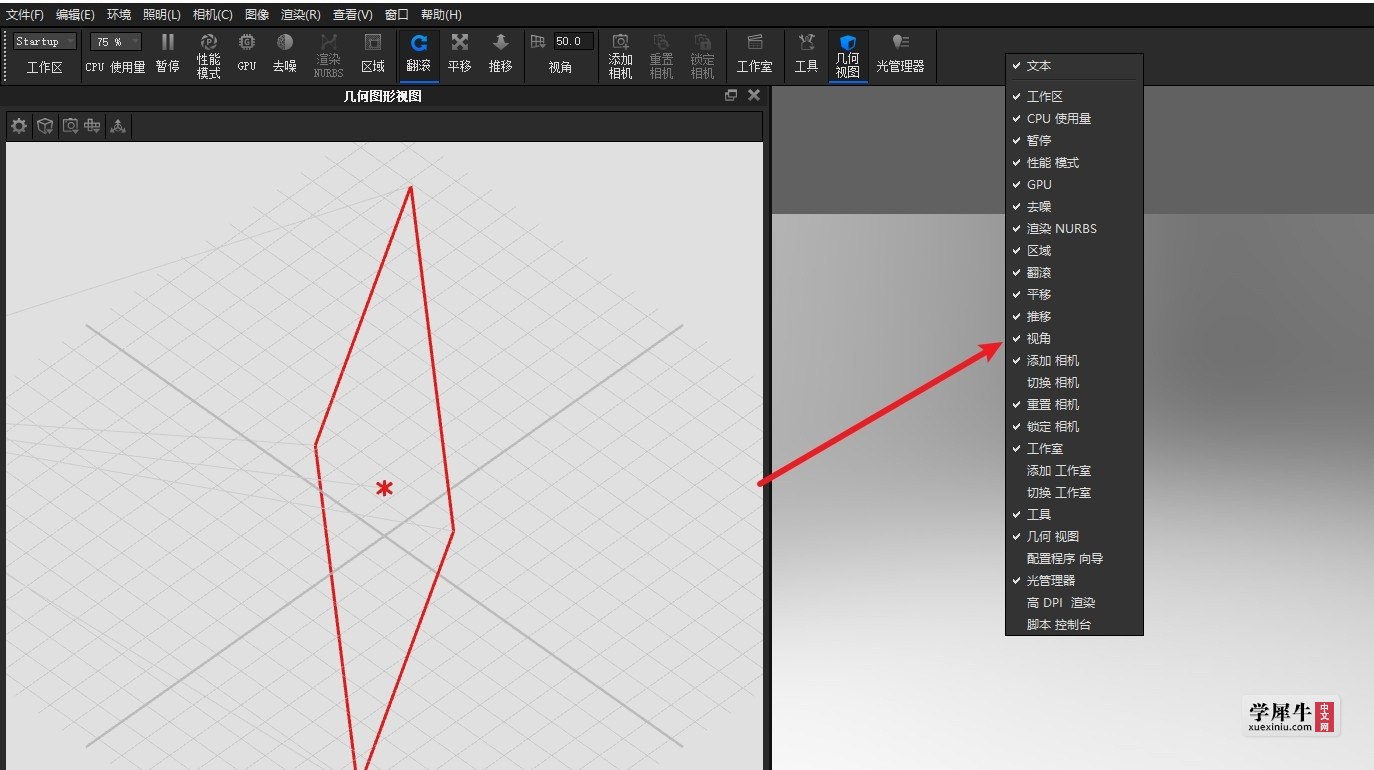Viewport: 1374px width, 770px height.
Task: Open the 帮助(H) menu
Action: 441,15
